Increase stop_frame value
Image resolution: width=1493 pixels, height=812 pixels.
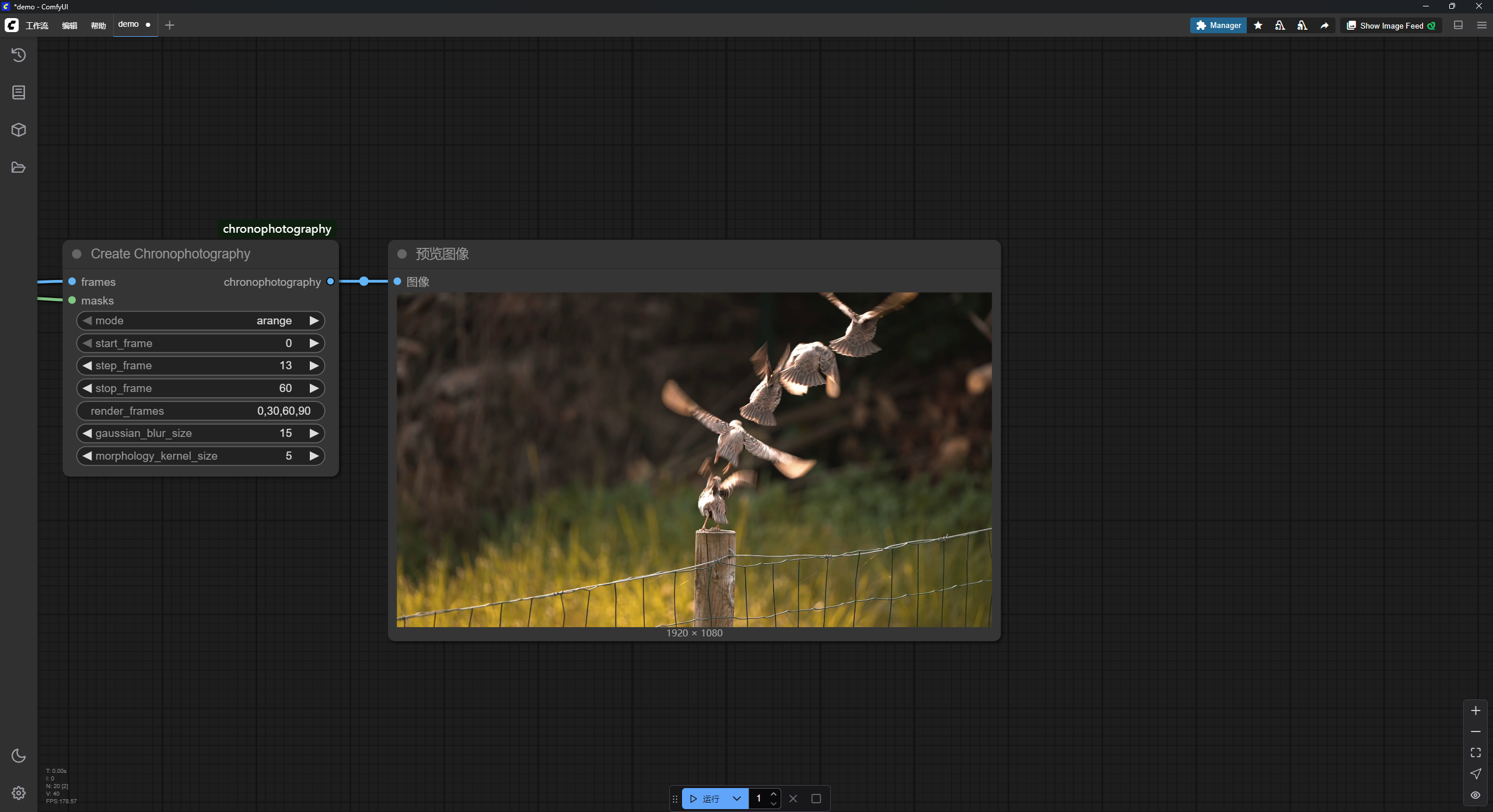point(314,388)
